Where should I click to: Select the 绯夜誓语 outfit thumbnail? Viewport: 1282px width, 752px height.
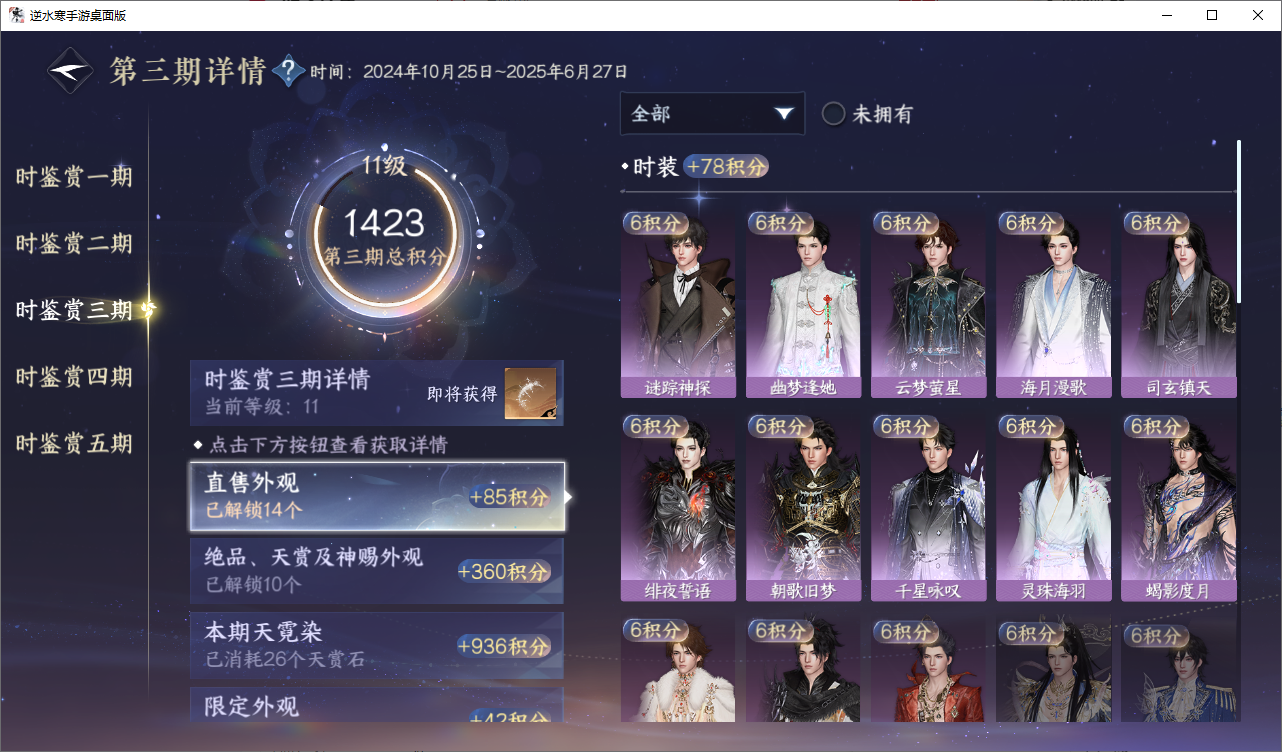tap(678, 507)
